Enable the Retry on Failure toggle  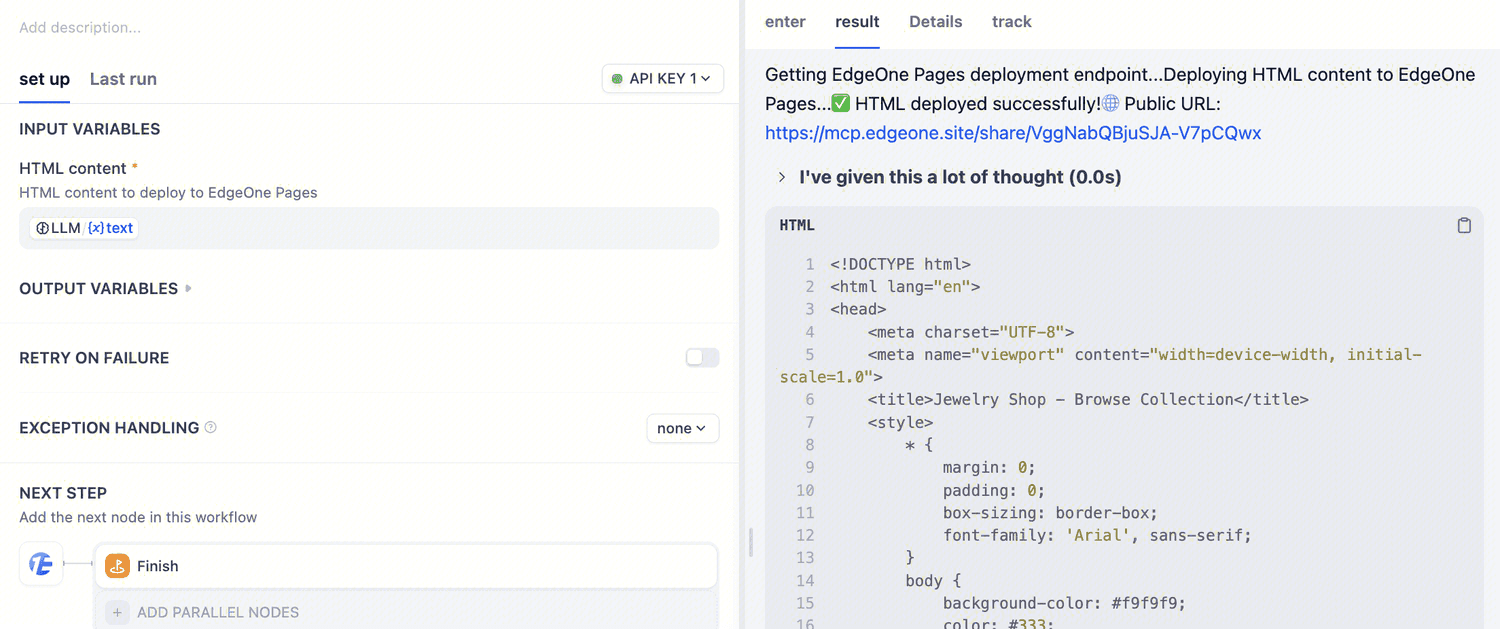click(x=702, y=358)
